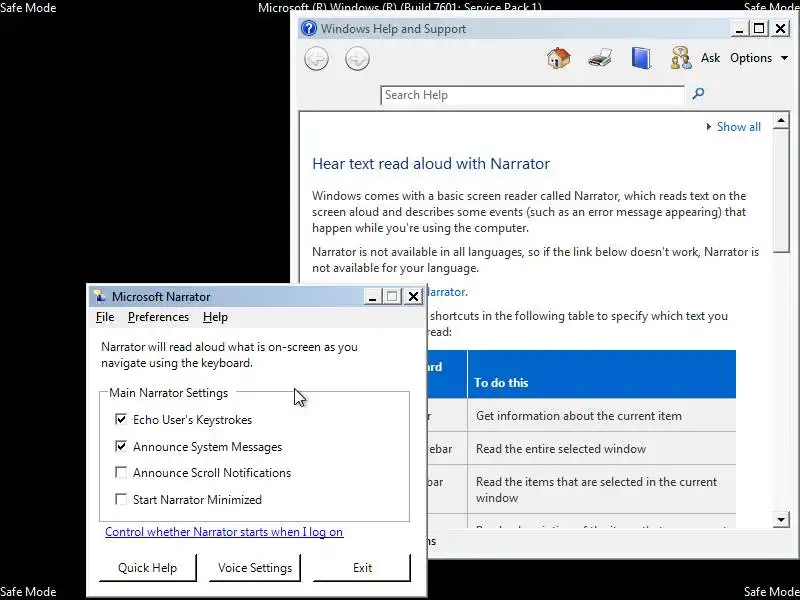Click the Help window vertical scrollbar thumb
Image resolution: width=800 pixels, height=600 pixels.
click(x=781, y=190)
